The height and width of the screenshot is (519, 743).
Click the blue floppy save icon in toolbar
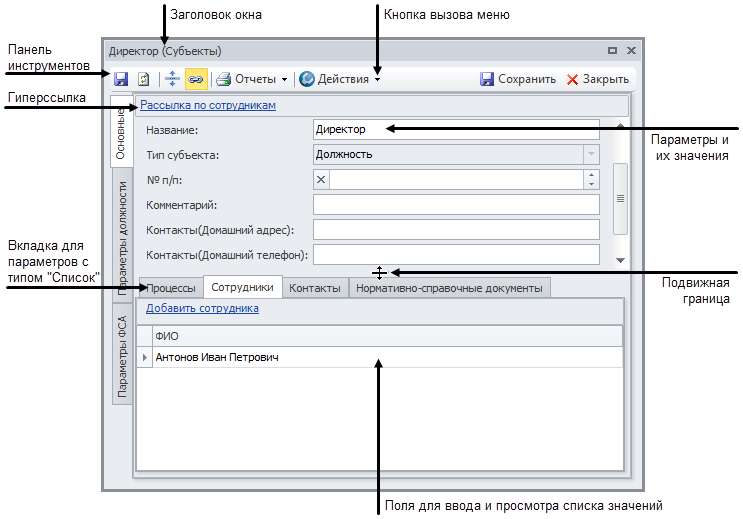point(121,79)
